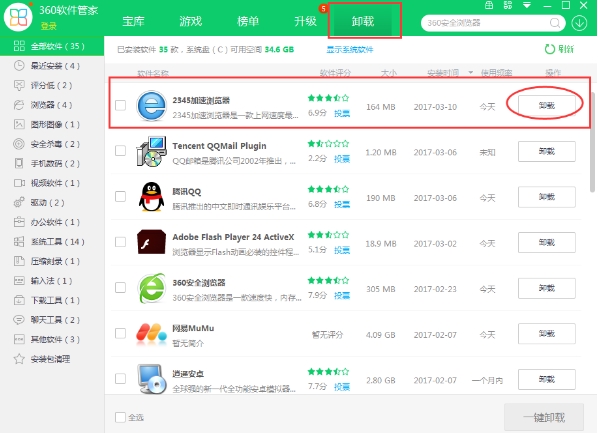Viewport: 598px width, 433px height.
Task: Check the 逍遥安卓 checkbox
Action: (121, 378)
